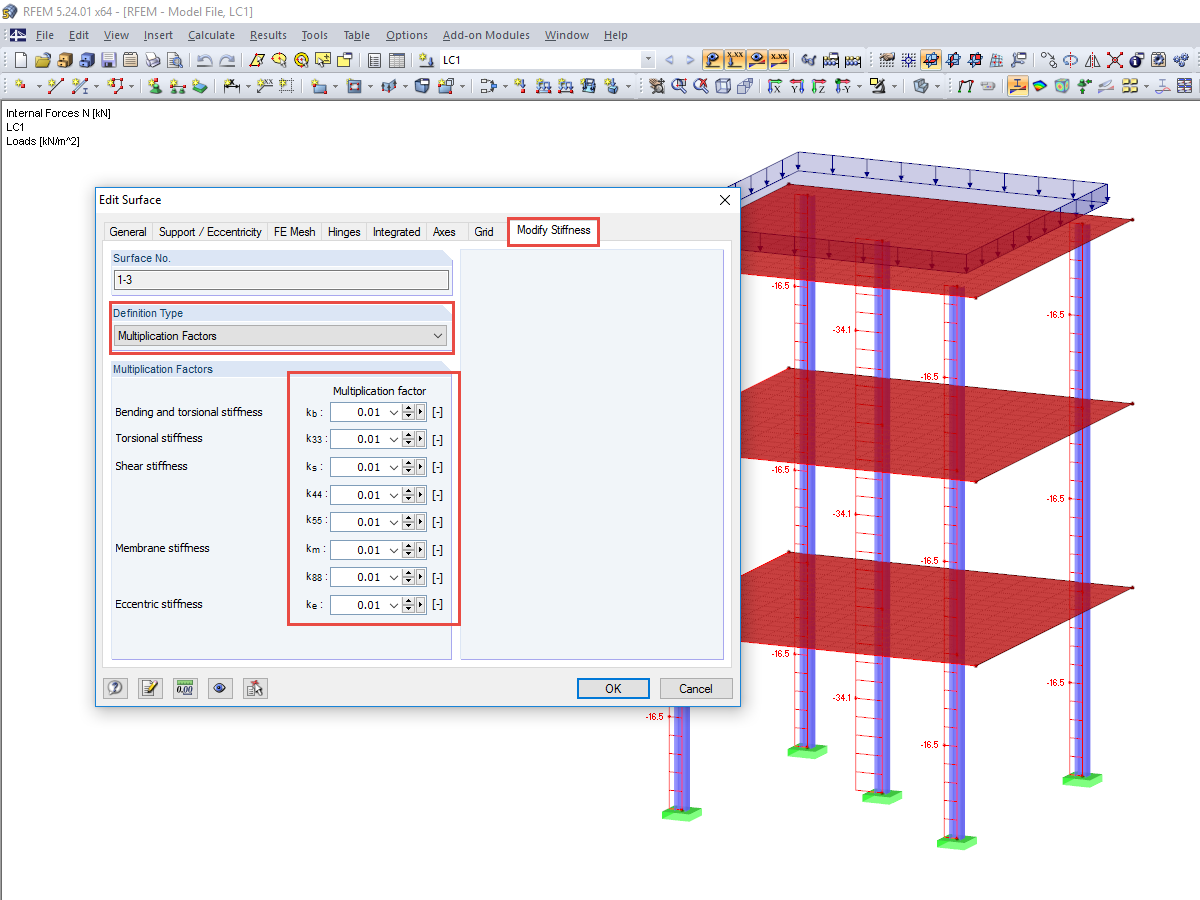1200x900 pixels.
Task: Open the Definition Type dropdown
Action: click(x=282, y=336)
